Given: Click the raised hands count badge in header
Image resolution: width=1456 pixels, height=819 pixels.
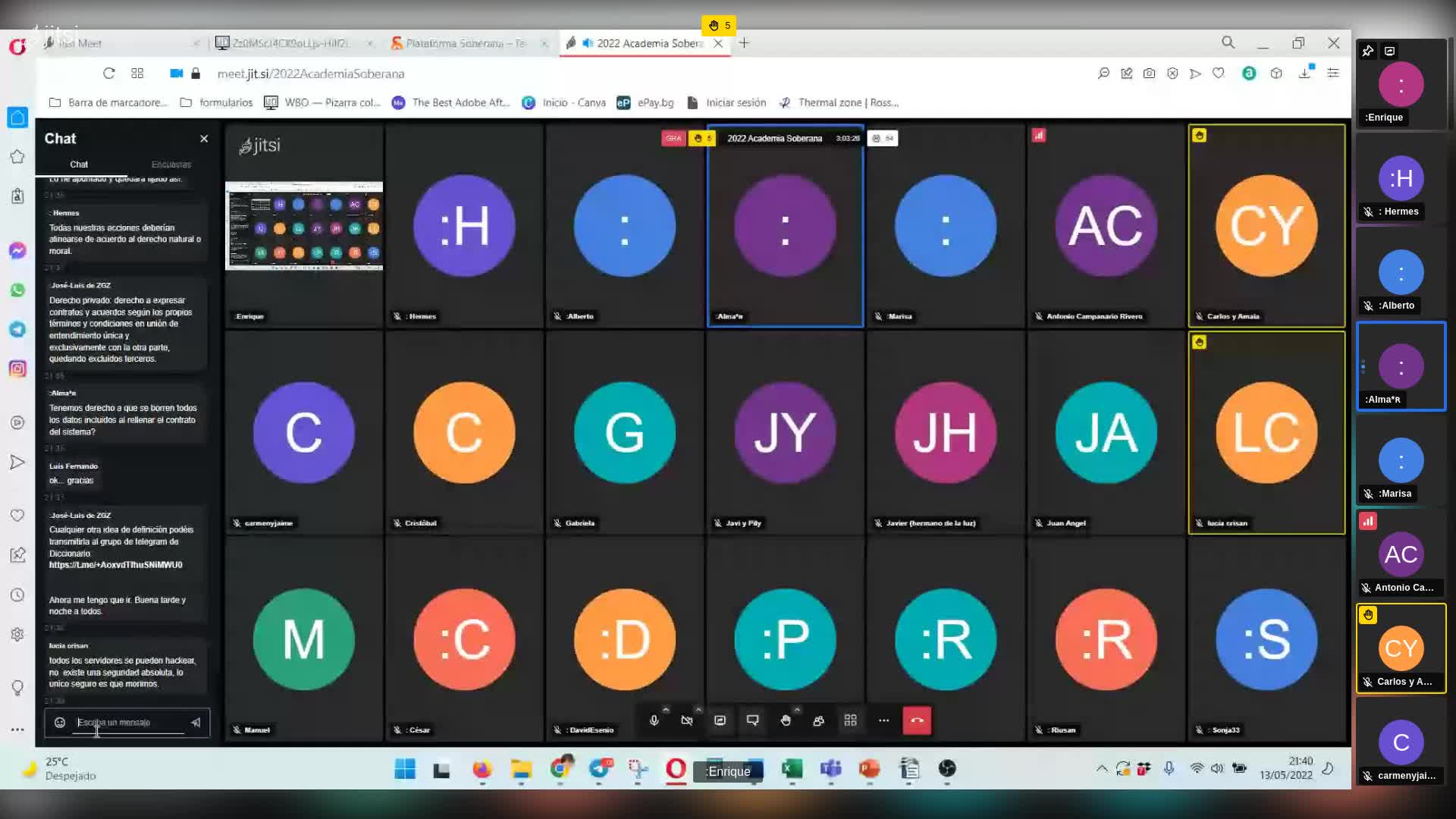Looking at the screenshot, I should tap(702, 138).
